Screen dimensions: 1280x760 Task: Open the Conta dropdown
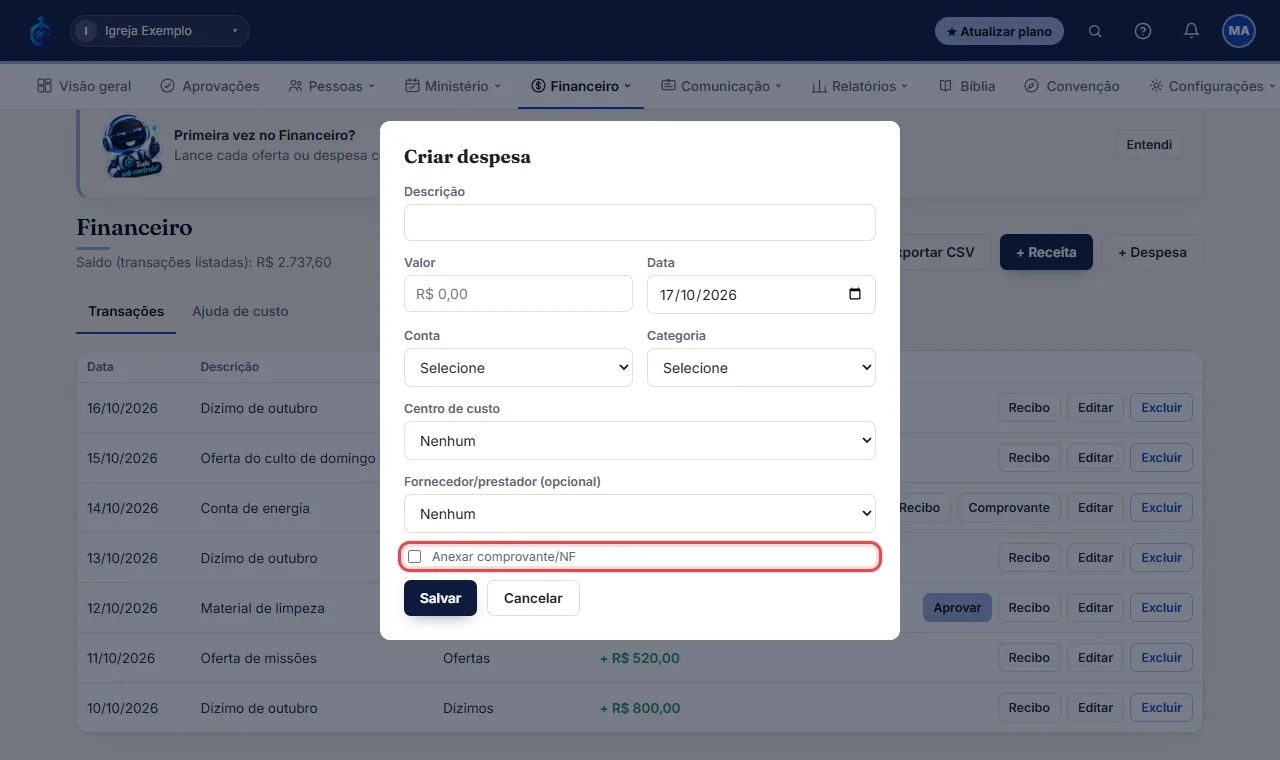518,368
